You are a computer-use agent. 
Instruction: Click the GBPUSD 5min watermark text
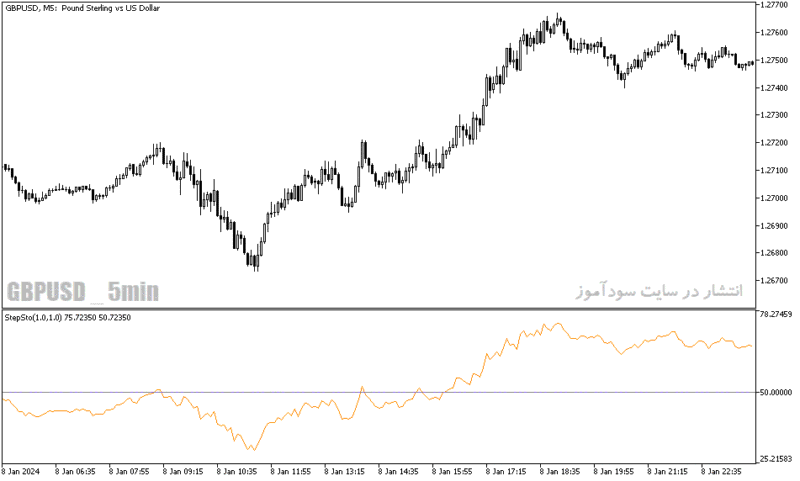tap(83, 292)
